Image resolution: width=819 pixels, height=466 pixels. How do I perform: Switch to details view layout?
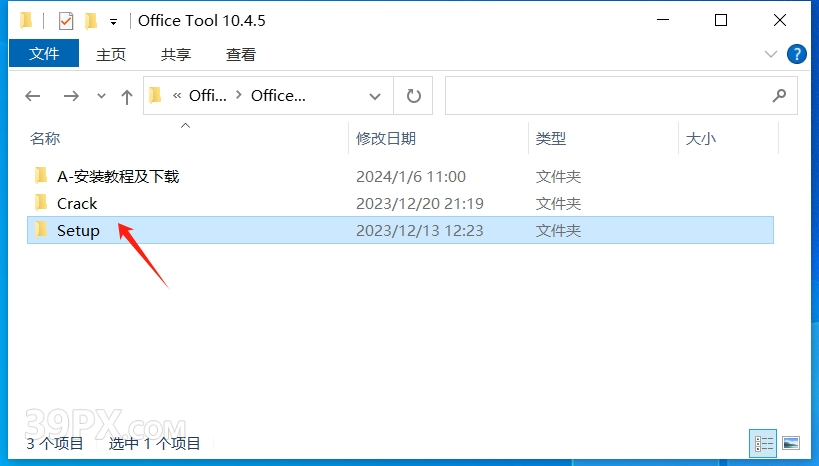[763, 444]
